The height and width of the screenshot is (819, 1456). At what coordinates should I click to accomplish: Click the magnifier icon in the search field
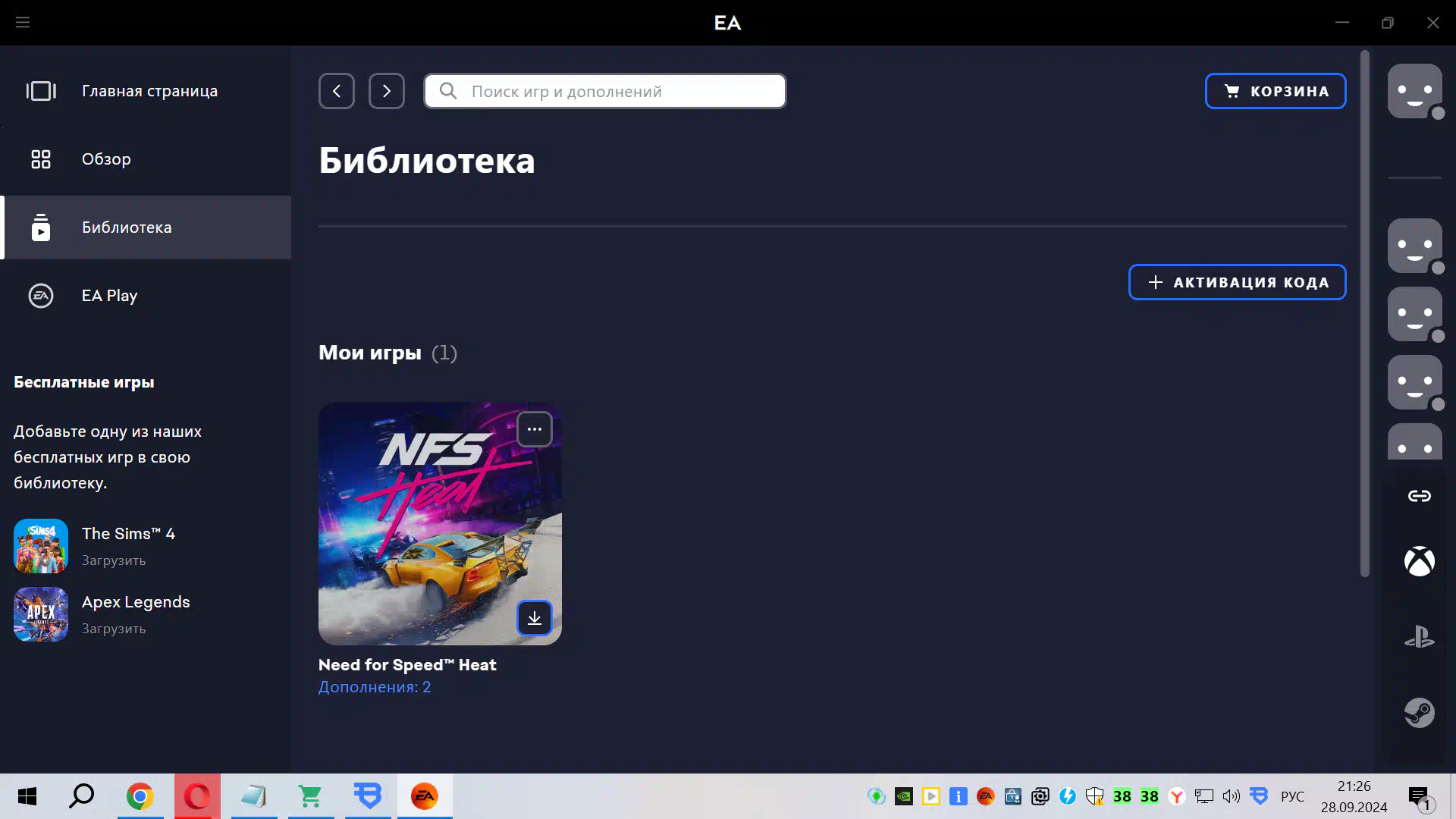448,91
